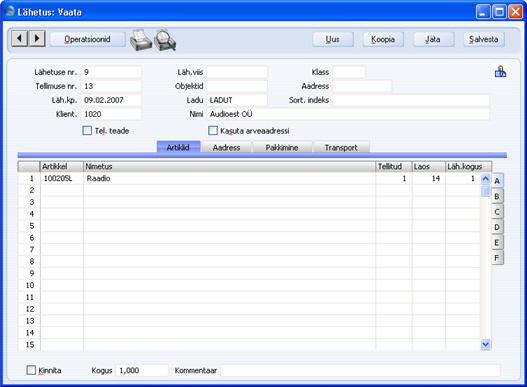The image size is (527, 387).
Task: Open print preview magnifier icon
Action: coord(165,40)
